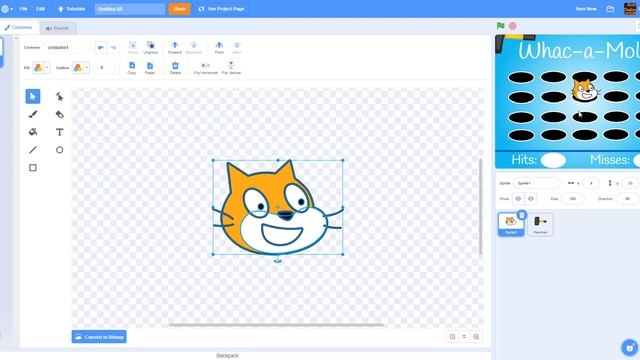The width and height of the screenshot is (640, 360).
Task: Open the File menu
Action: pos(23,9)
